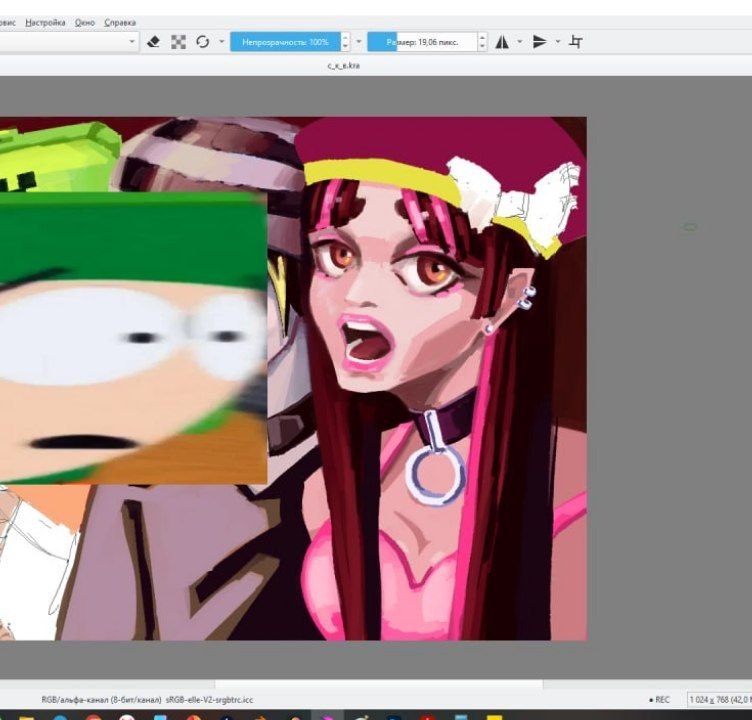Enable preserve alpha checkerboard icon
The height and width of the screenshot is (720, 752).
(x=178, y=42)
